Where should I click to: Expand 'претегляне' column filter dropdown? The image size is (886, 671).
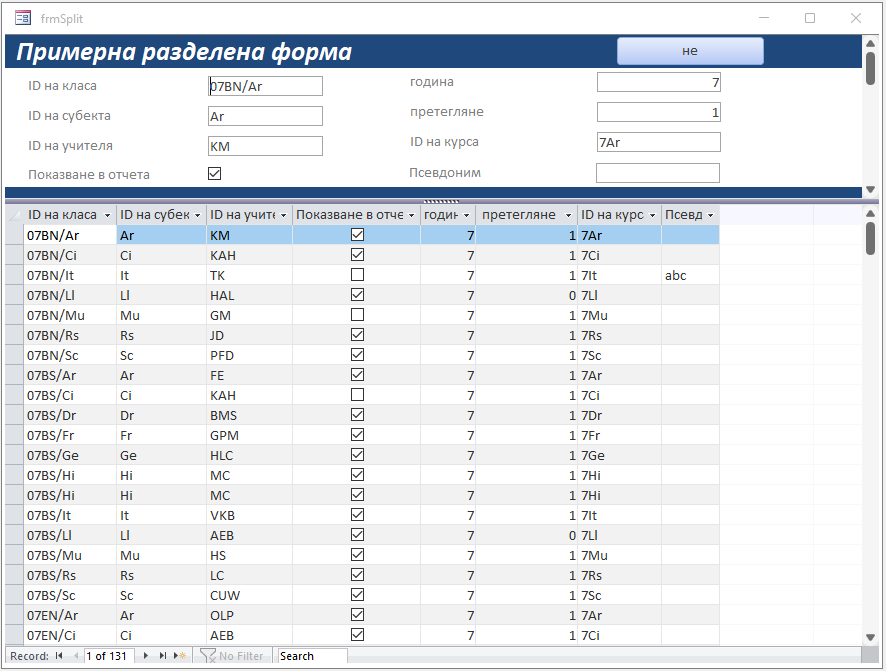[568, 215]
